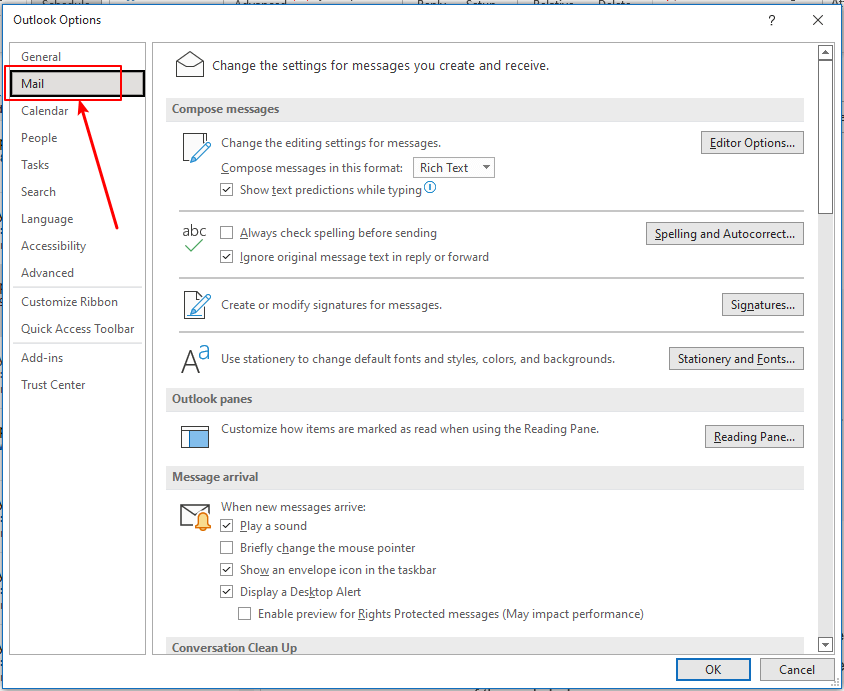Switch to the Search options category

[78, 192]
